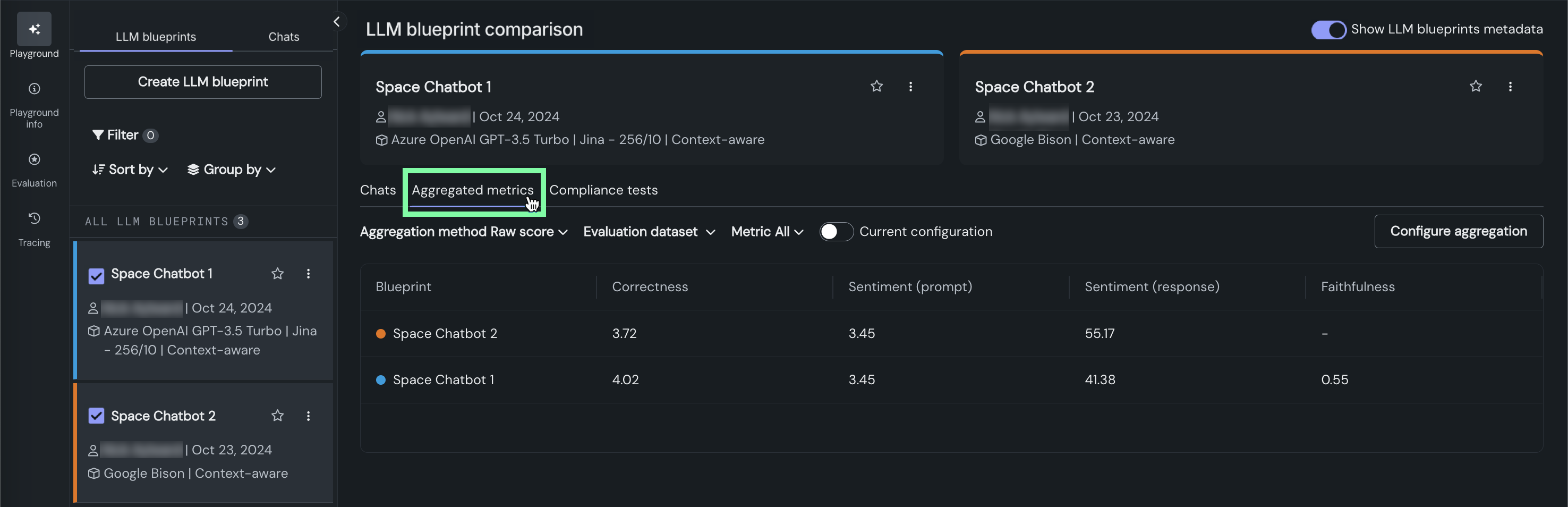1568x507 pixels.
Task: Open kebab menu on Space Chatbot 2 header card
Action: tap(1510, 87)
